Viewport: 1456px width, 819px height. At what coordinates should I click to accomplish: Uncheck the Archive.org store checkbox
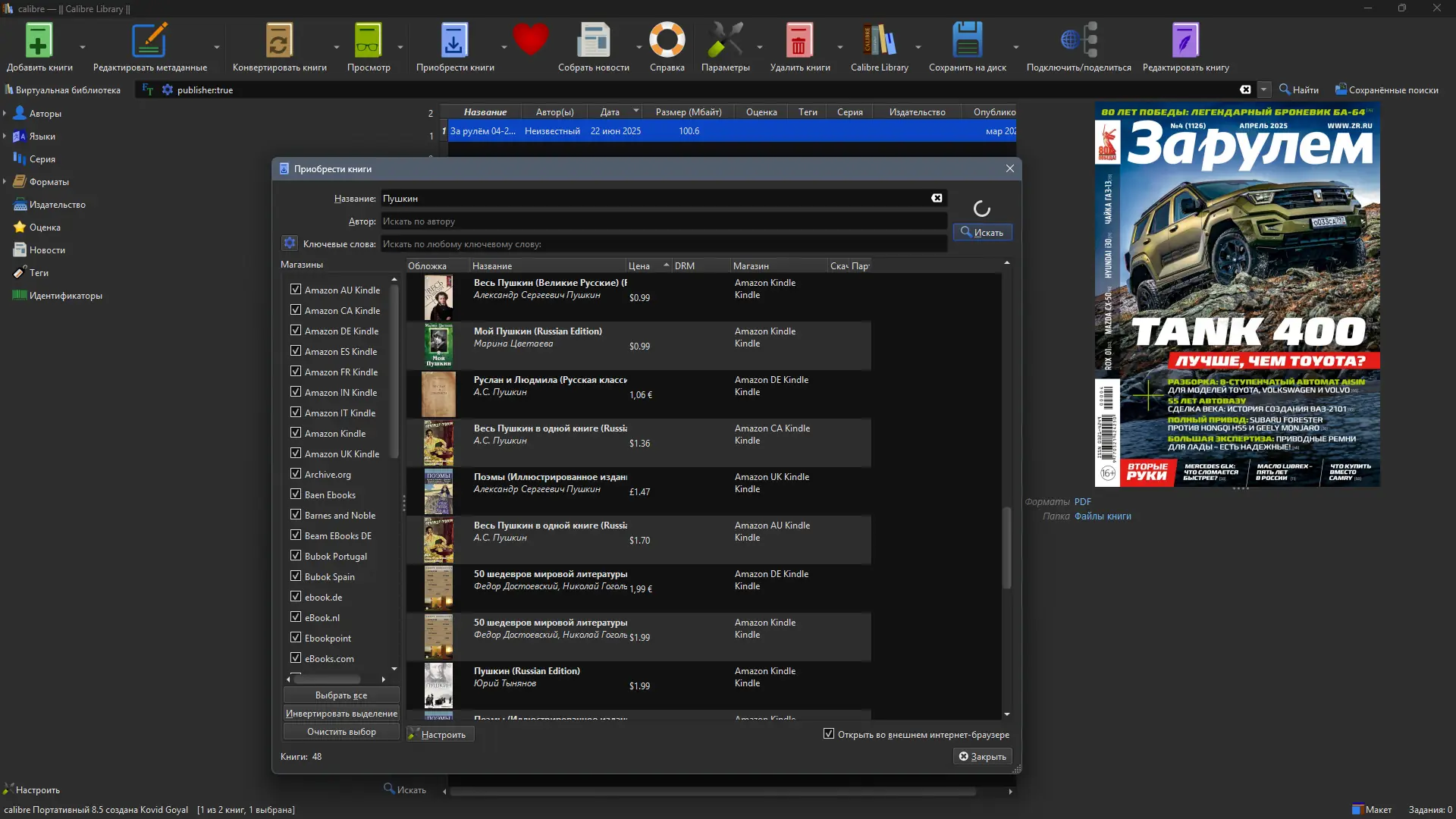pyautogui.click(x=296, y=474)
